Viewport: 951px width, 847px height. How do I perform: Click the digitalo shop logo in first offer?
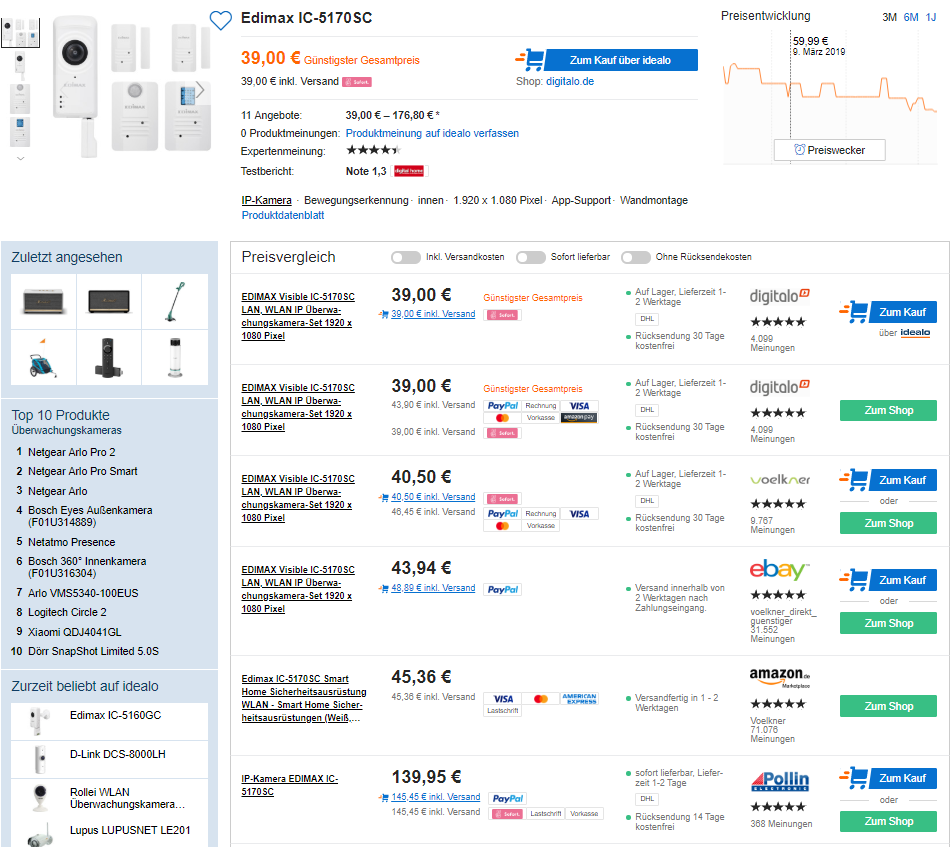click(x=779, y=296)
